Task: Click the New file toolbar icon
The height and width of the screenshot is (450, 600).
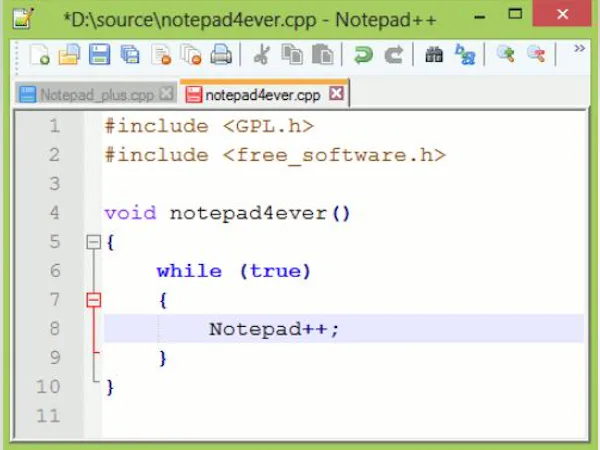Action: [x=40, y=54]
